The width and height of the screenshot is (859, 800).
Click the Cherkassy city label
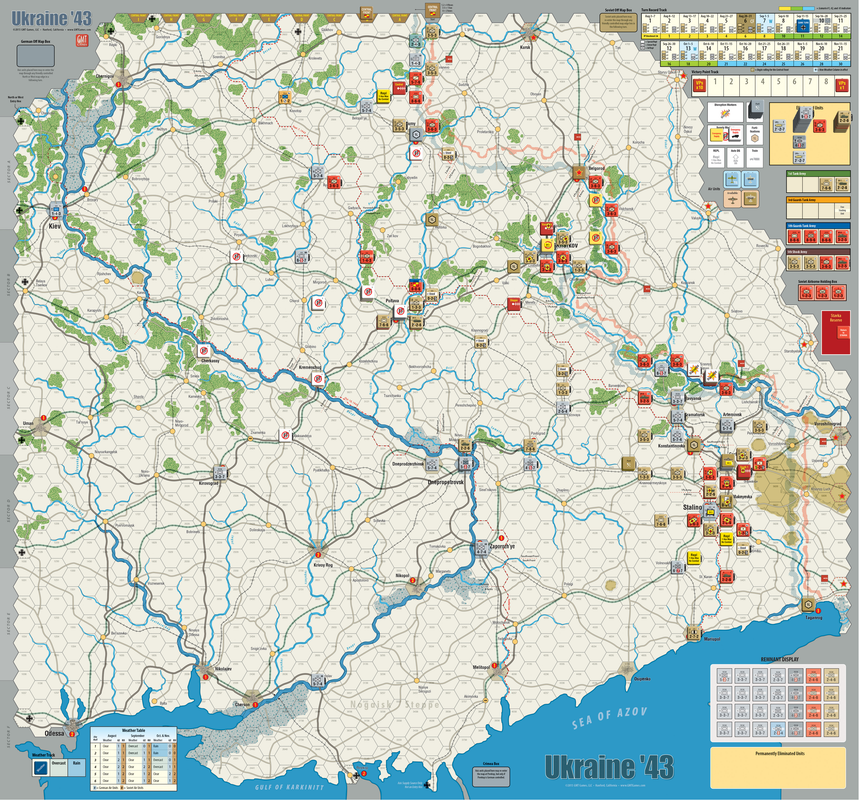[x=210, y=361]
